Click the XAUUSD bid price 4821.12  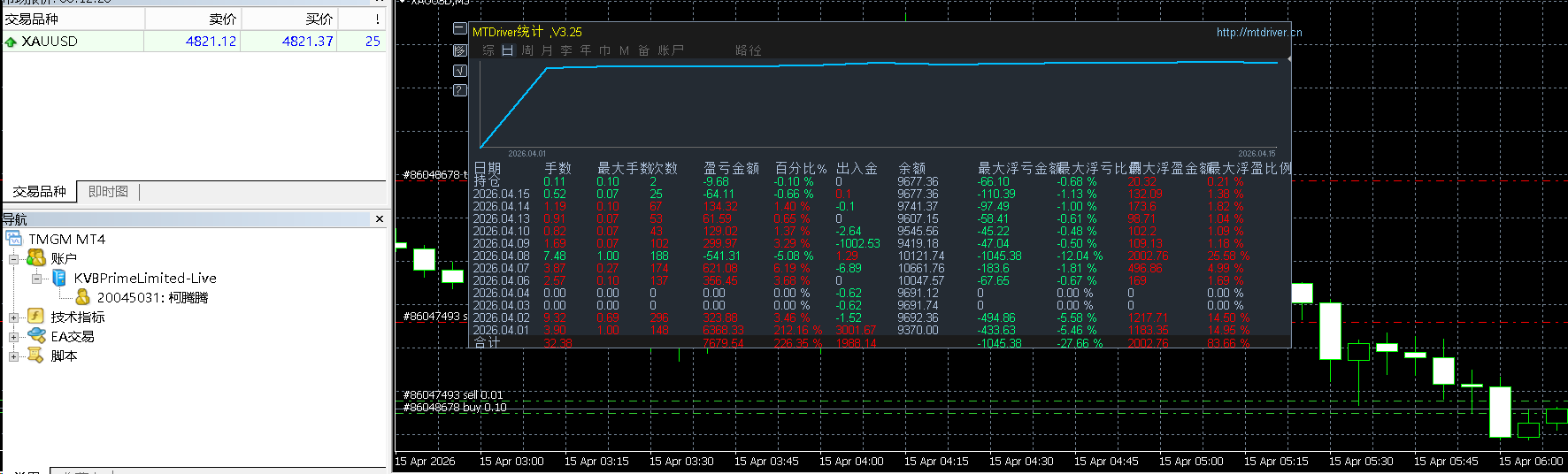211,42
